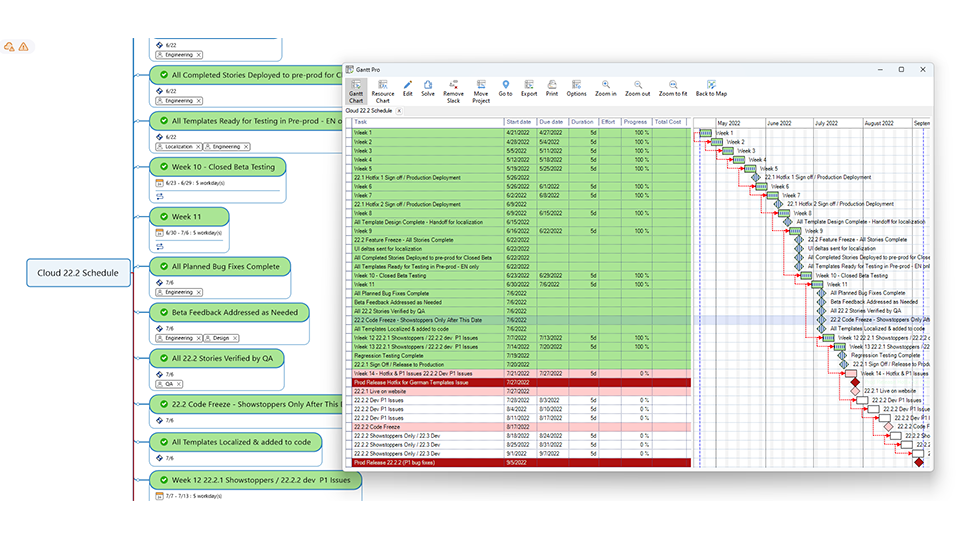
Task: Click the Edit pencil tool
Action: coord(408,88)
